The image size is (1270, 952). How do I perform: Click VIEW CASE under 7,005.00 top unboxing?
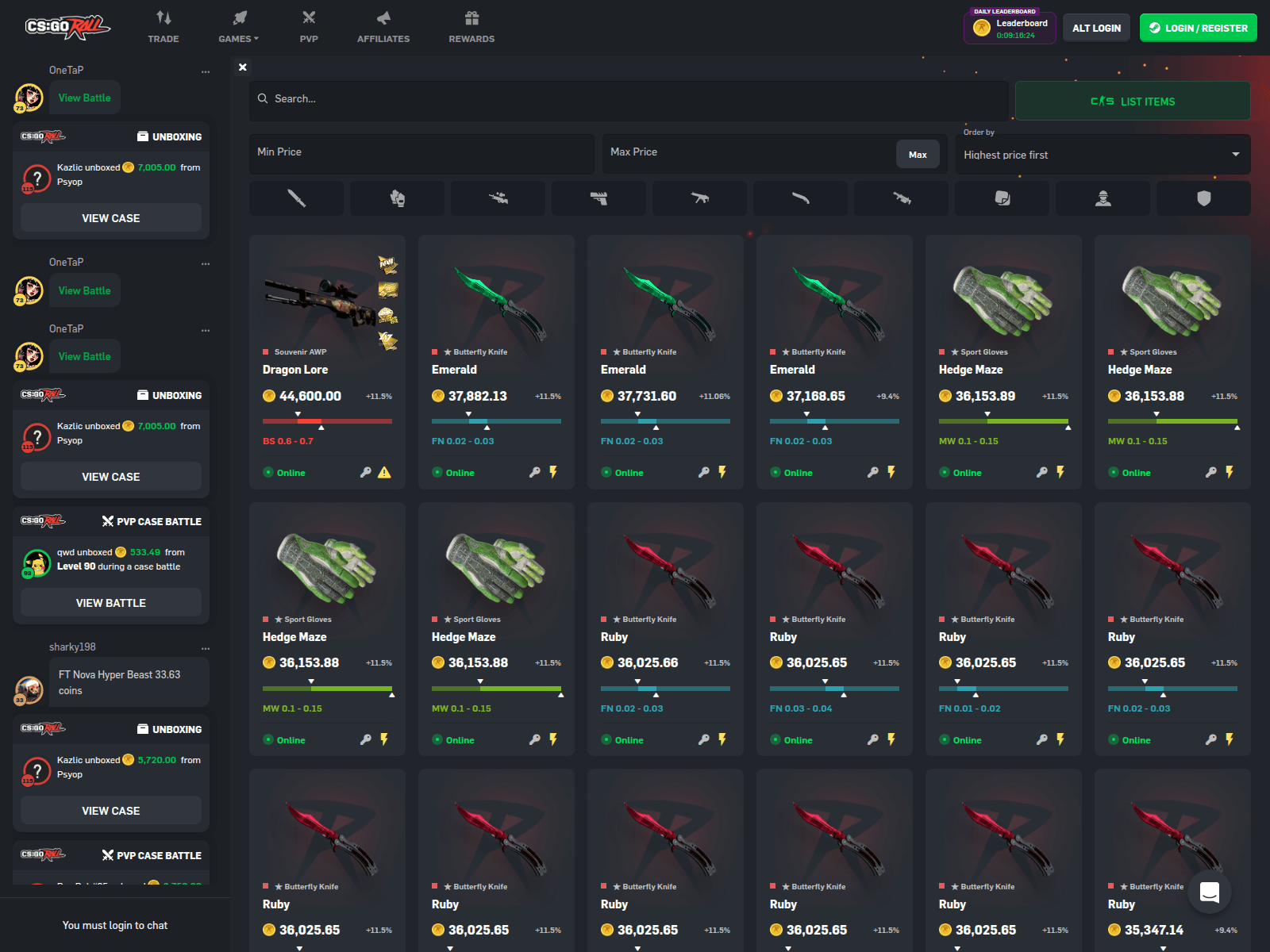pyautogui.click(x=111, y=218)
